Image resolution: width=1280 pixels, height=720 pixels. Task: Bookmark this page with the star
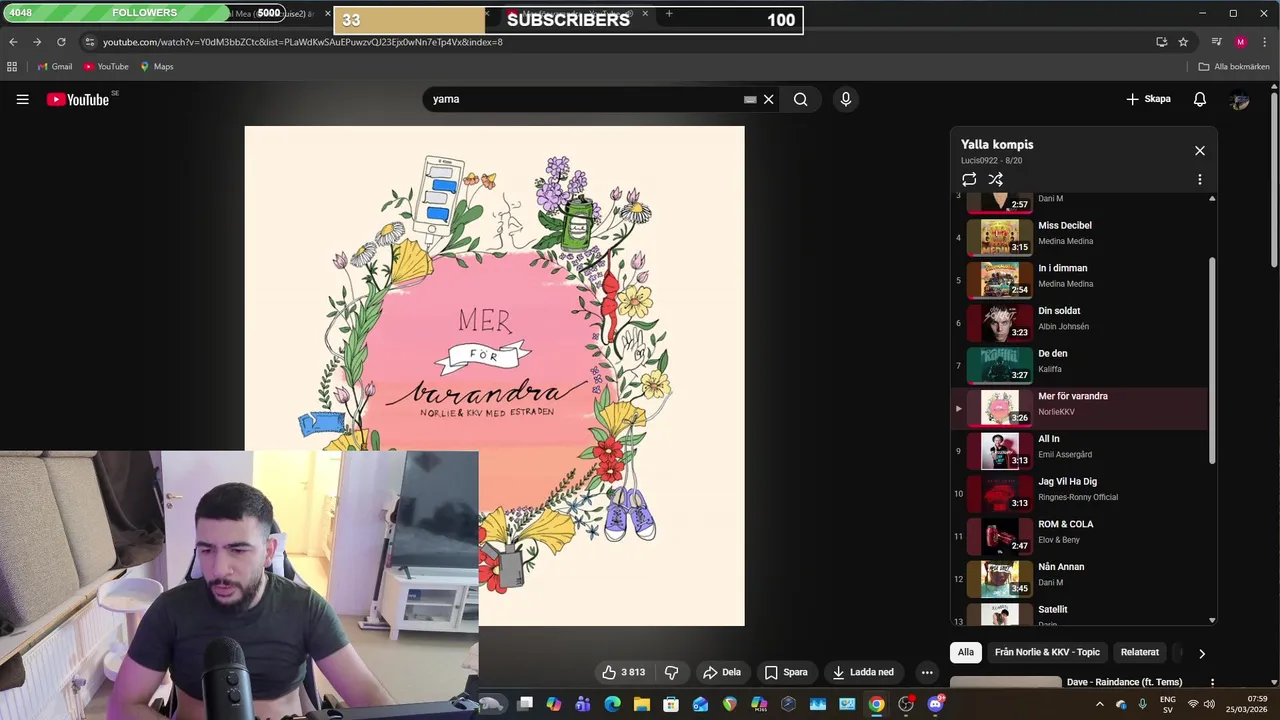click(x=1183, y=42)
